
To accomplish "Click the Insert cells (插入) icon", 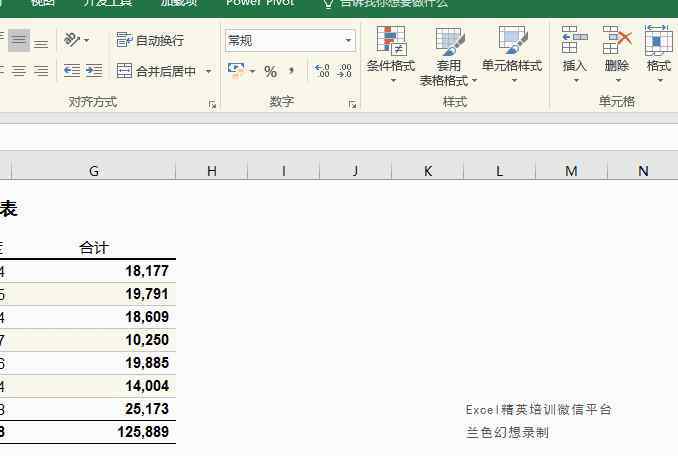I will [574, 41].
